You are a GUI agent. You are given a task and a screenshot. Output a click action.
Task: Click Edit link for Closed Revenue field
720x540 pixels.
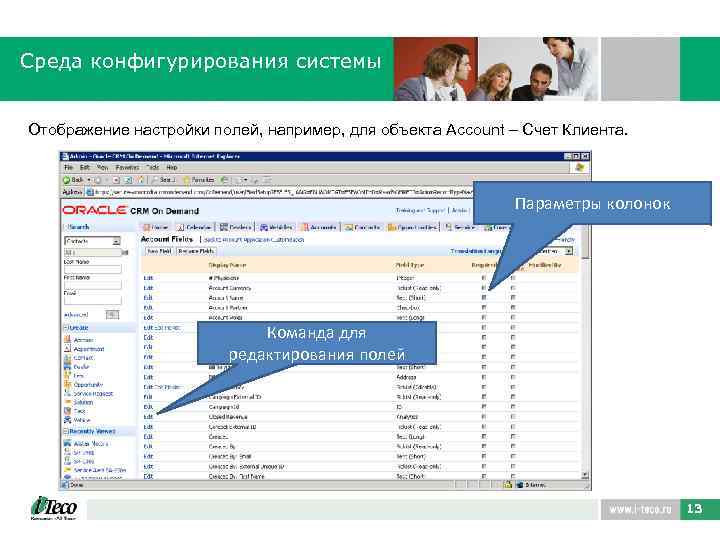(148, 417)
